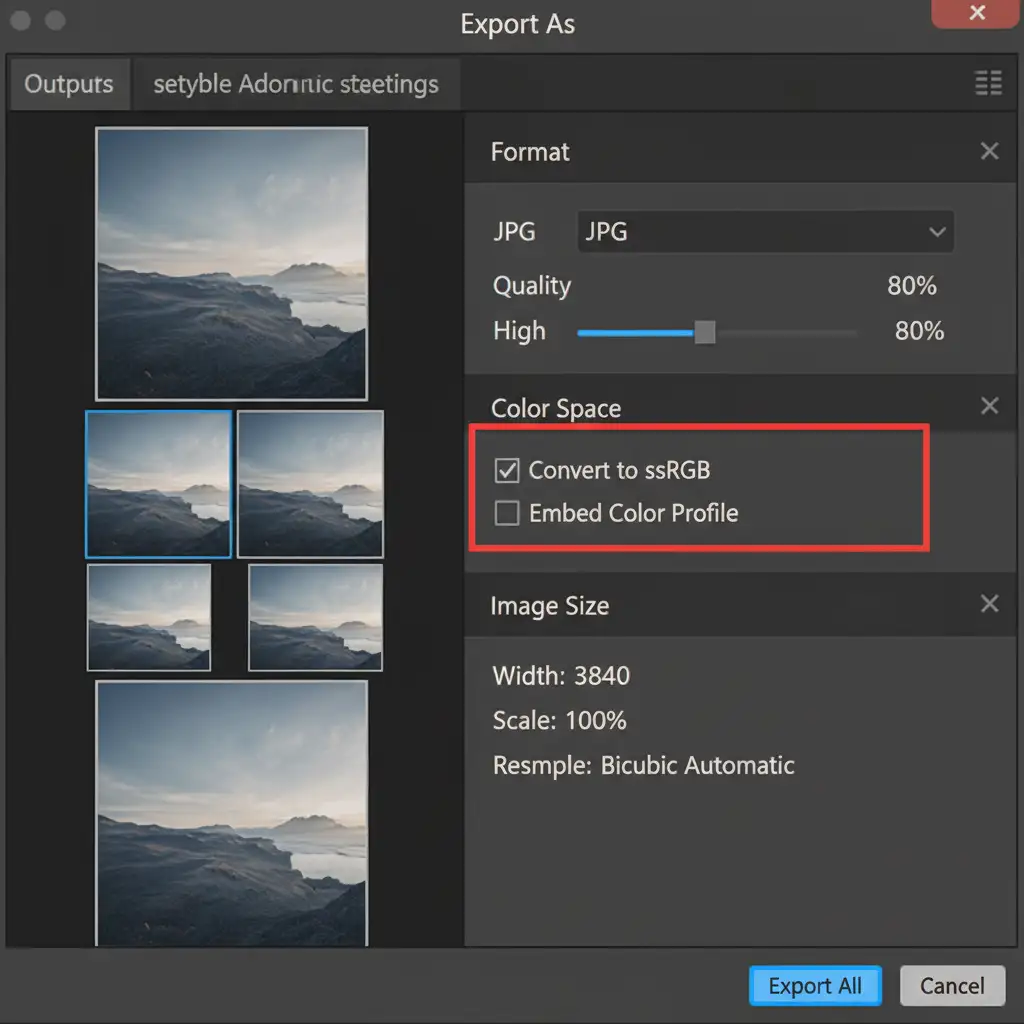Viewport: 1024px width, 1024px height.
Task: Select the blue-highlighted preview thumbnail
Action: 159,484
